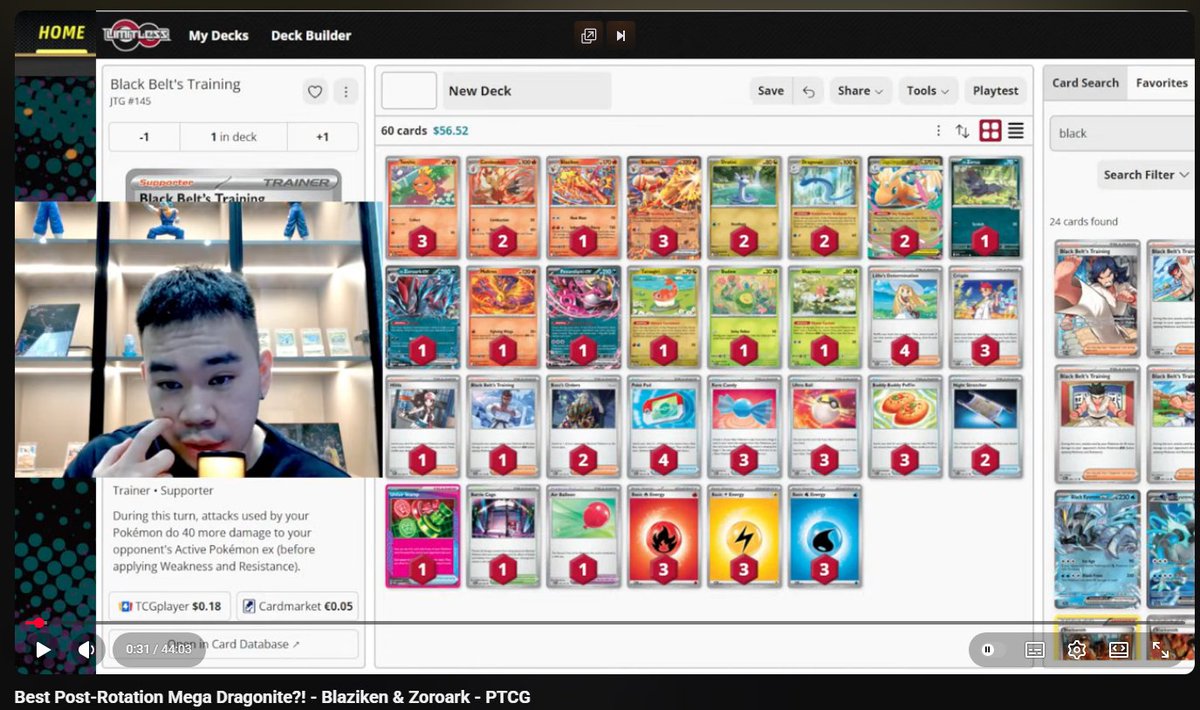Click the New Deck name field
The width and height of the screenshot is (1200, 710).
point(527,91)
